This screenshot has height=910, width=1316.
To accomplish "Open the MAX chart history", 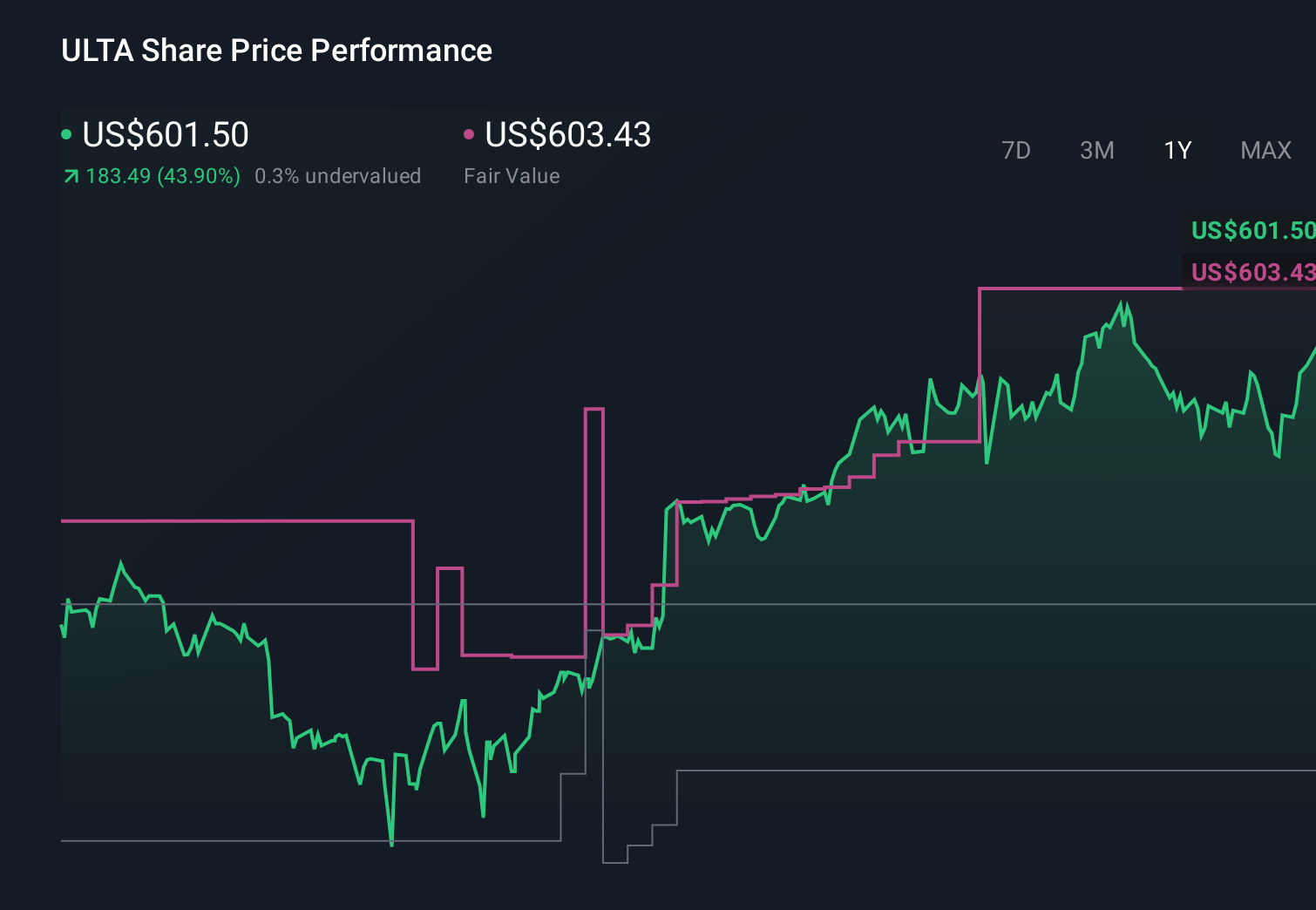I will 1265,150.
